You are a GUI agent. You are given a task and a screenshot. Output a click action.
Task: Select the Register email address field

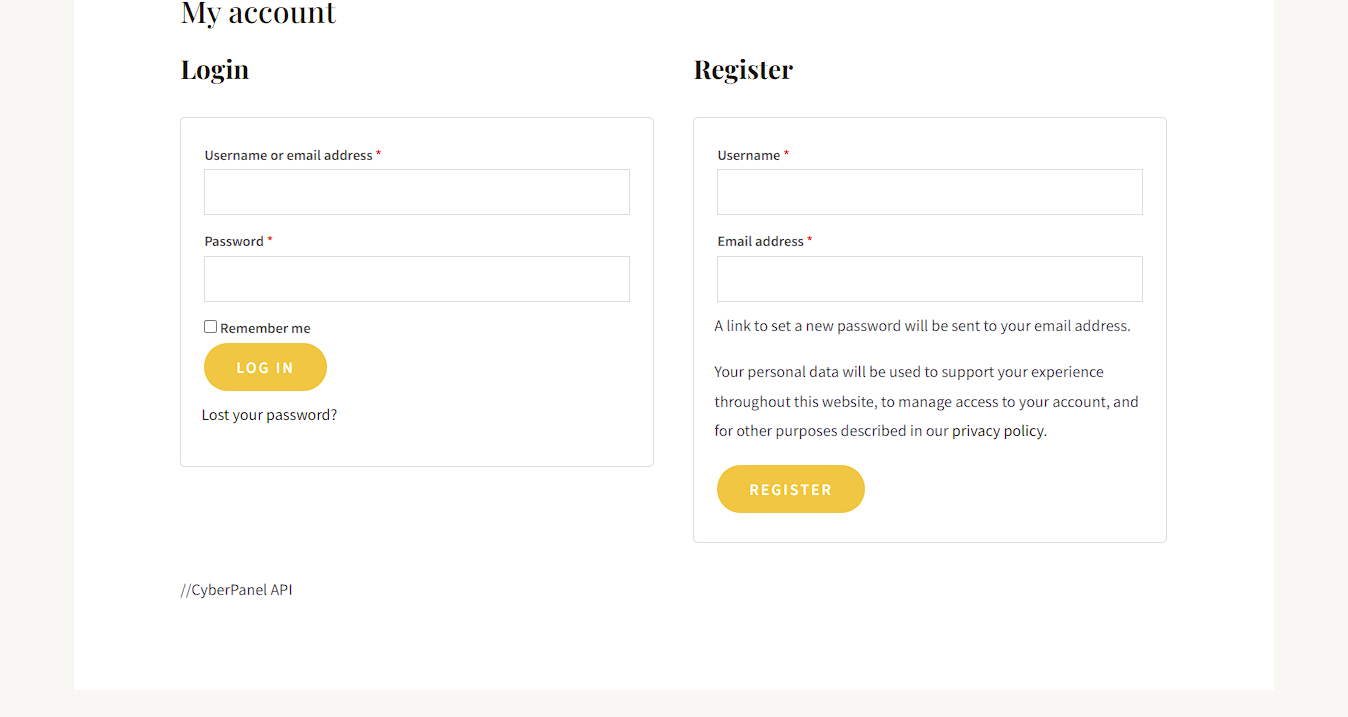coord(929,279)
